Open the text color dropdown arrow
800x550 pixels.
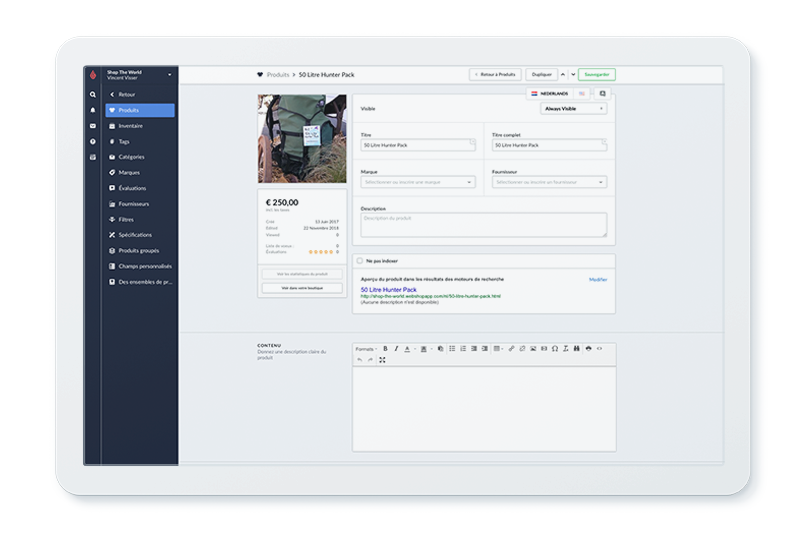click(415, 349)
